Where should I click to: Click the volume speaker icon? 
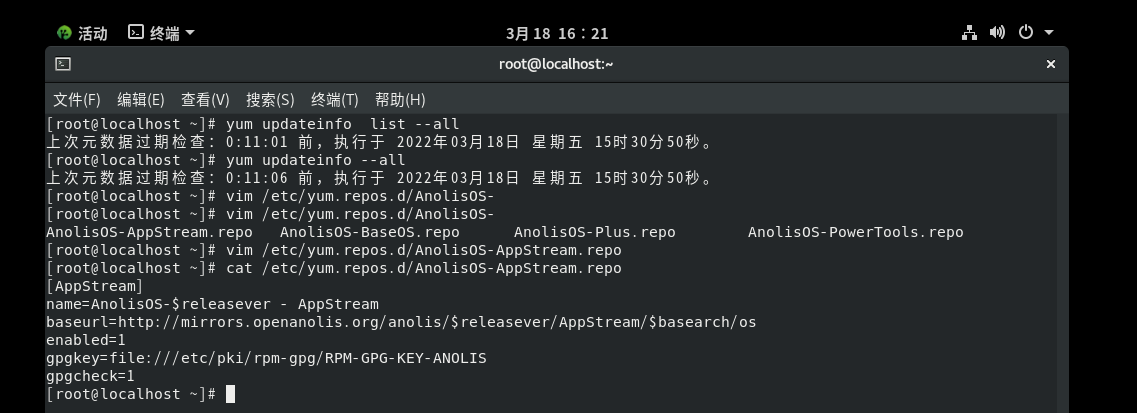click(997, 32)
